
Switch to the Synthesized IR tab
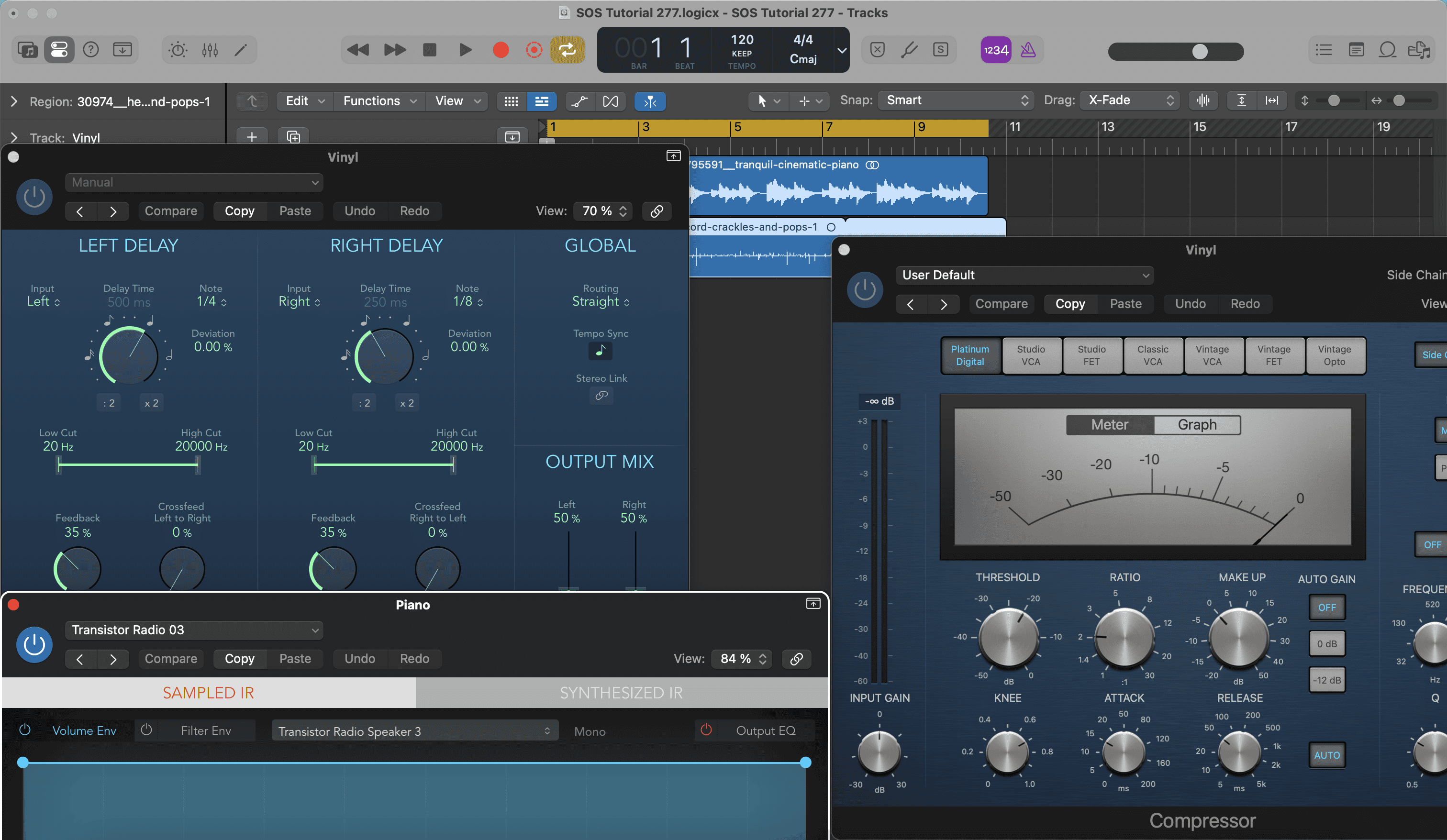[x=621, y=693]
